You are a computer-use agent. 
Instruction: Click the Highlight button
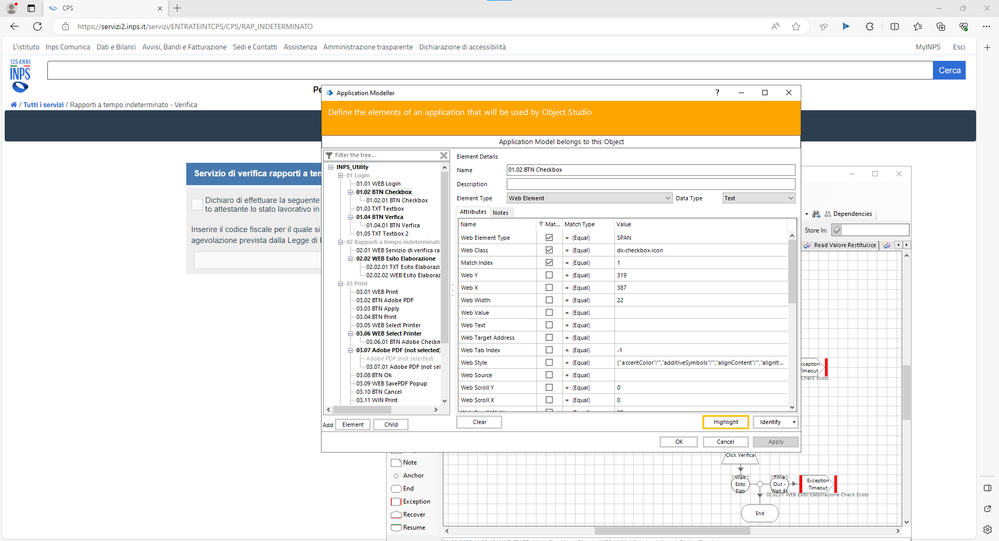pos(725,422)
